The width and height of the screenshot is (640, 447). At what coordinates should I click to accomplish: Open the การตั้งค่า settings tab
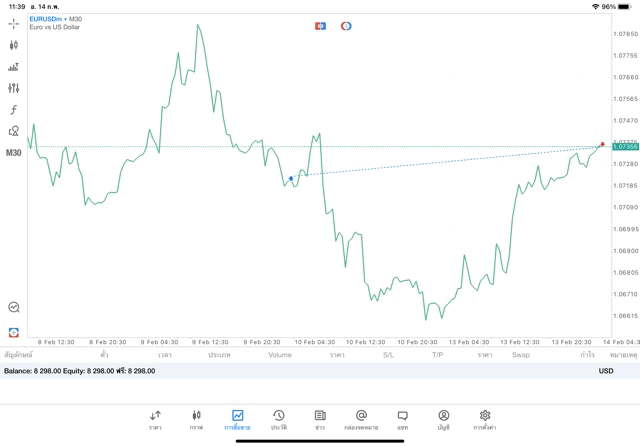click(x=485, y=419)
